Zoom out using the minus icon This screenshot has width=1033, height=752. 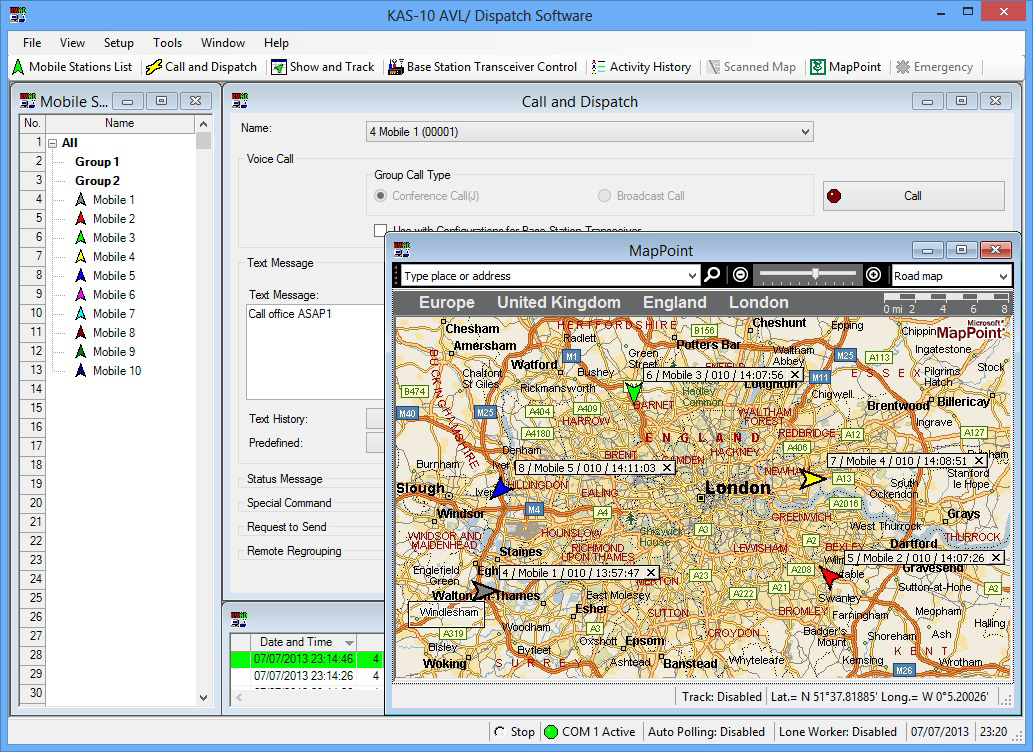point(738,274)
